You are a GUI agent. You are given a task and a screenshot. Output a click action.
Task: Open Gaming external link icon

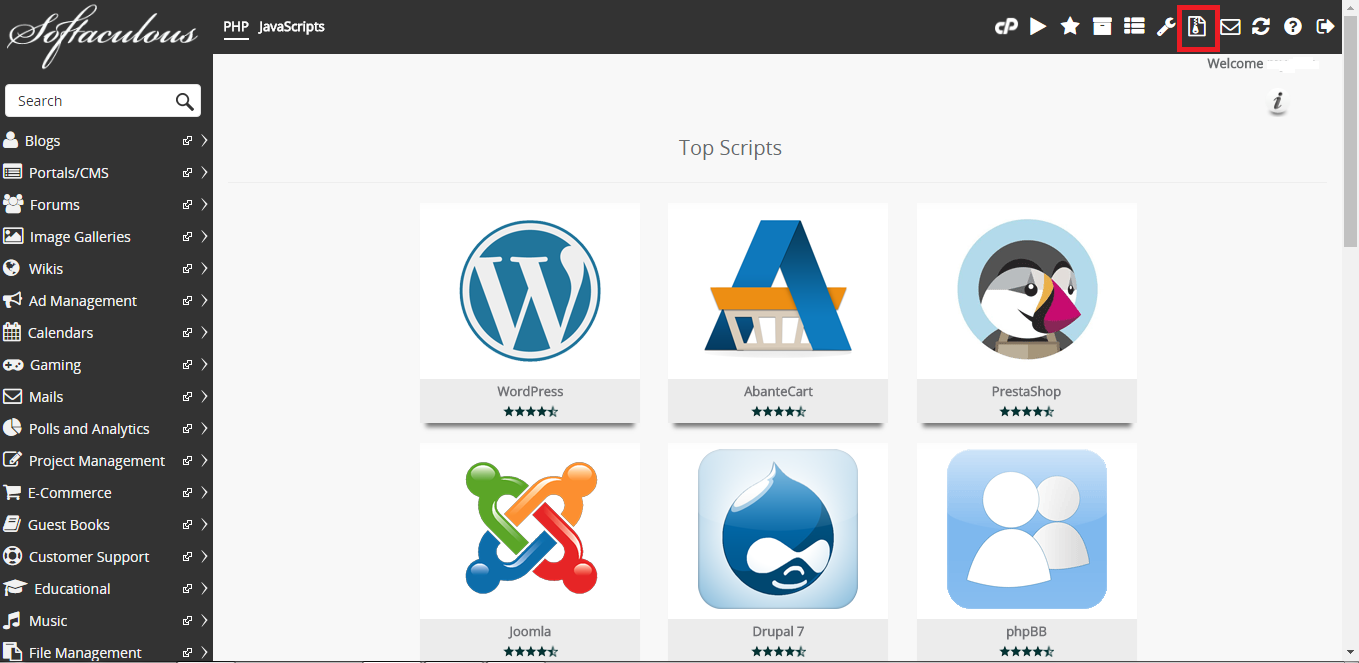tap(187, 365)
